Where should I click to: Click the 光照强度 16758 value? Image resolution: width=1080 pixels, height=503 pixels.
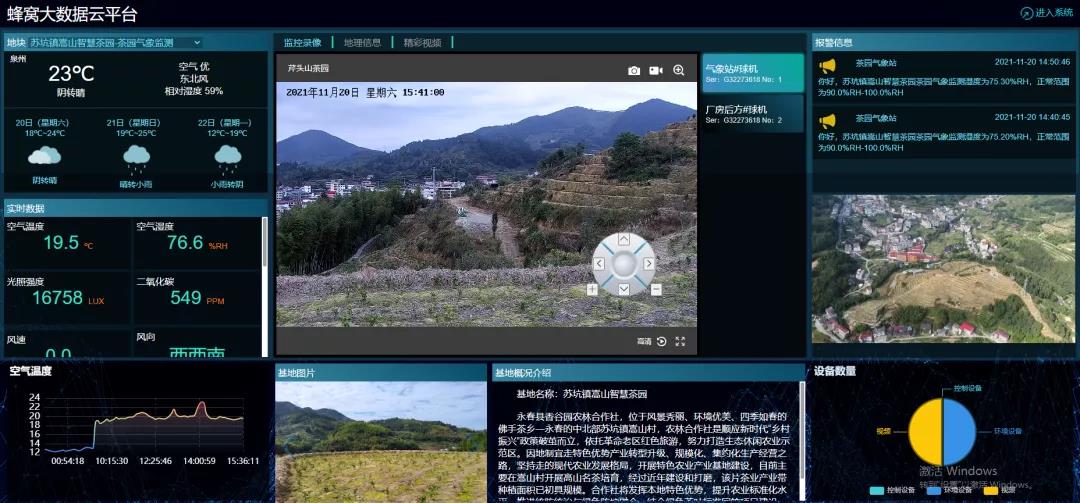coord(57,298)
